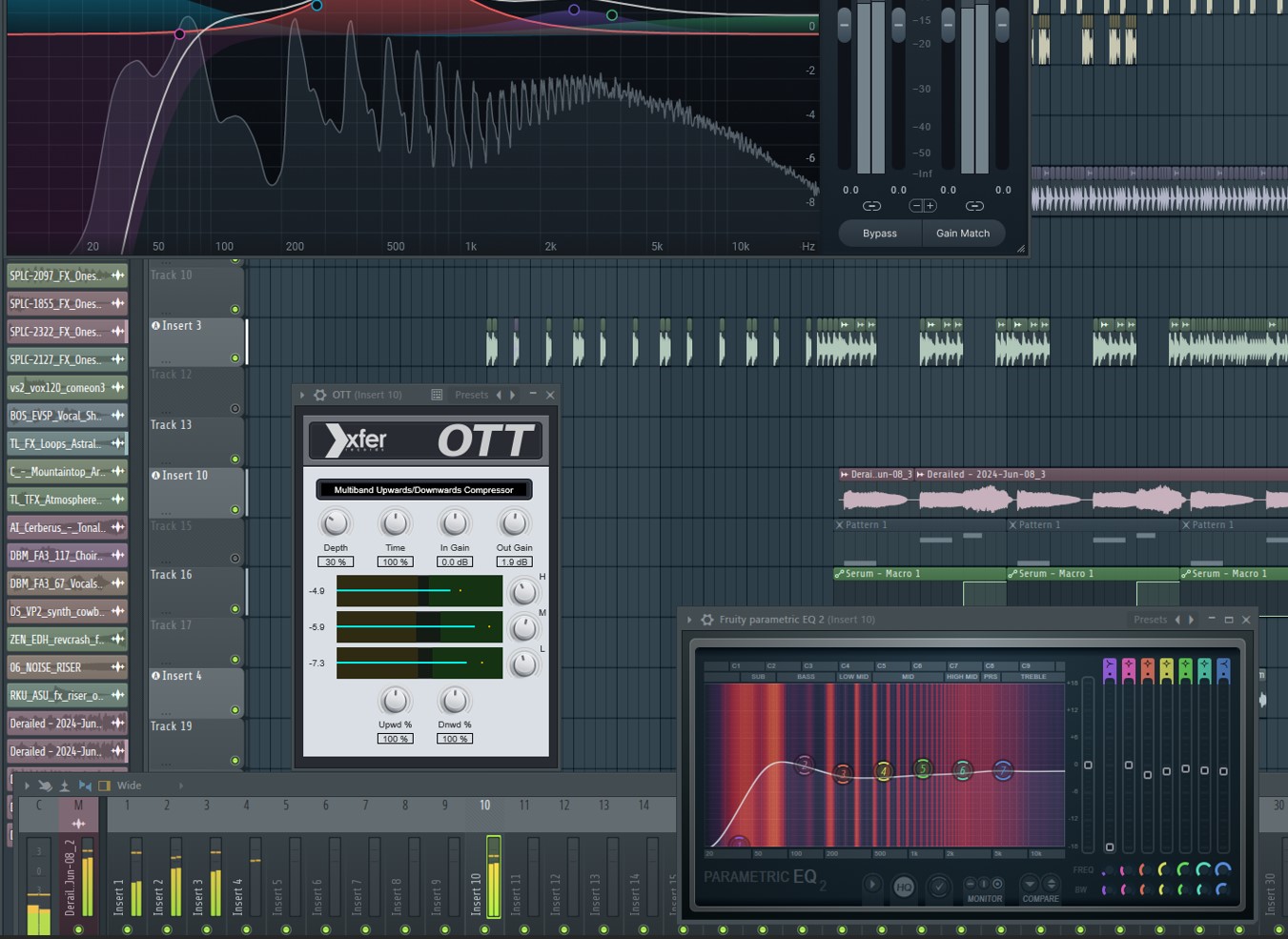Open the OTT plugin editor grid icon
Viewport: 1288px width, 939px height.
[x=437, y=395]
